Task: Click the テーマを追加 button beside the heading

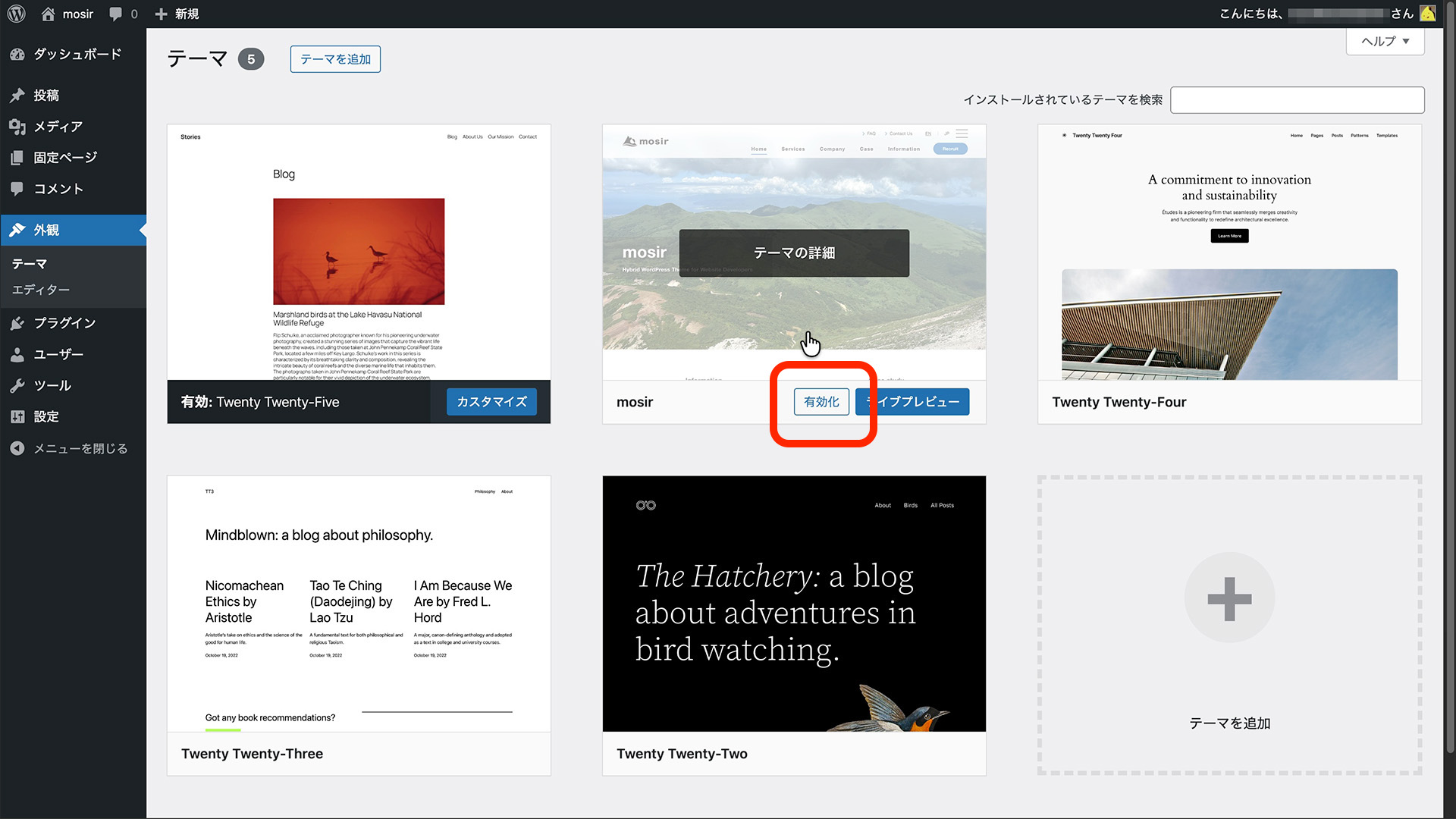Action: point(335,59)
